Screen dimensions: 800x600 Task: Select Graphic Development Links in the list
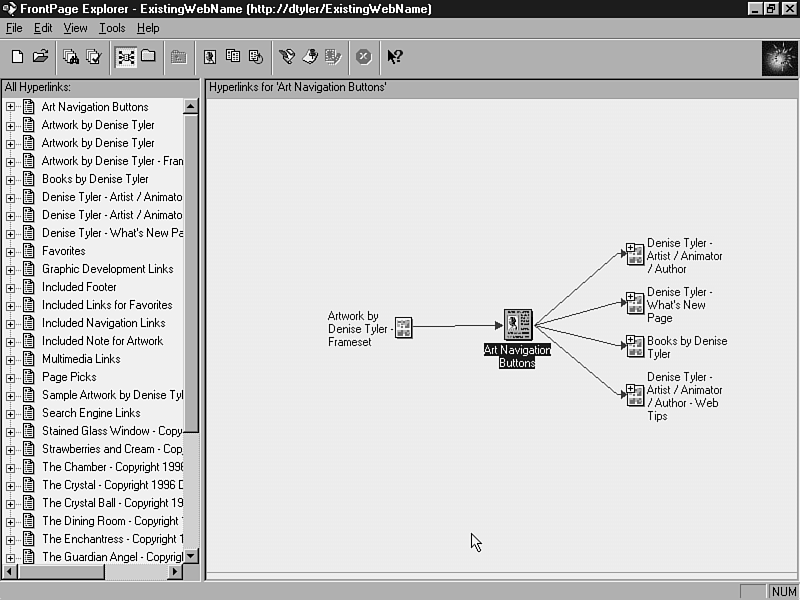coord(107,269)
